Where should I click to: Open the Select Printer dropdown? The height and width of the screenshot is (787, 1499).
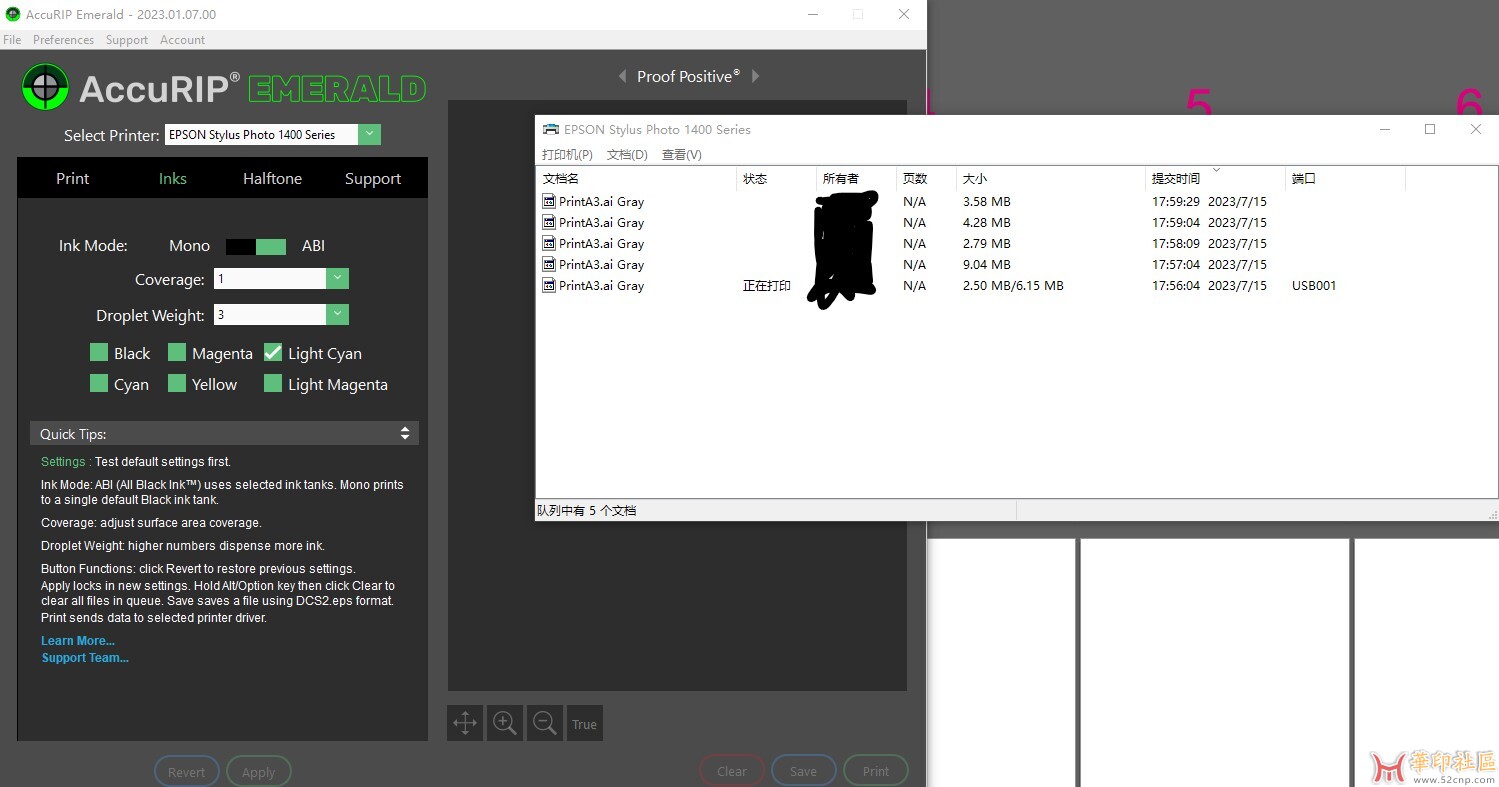pos(370,134)
